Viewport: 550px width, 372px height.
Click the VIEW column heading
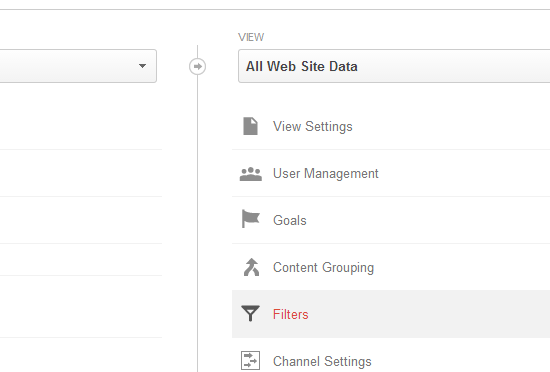(251, 37)
